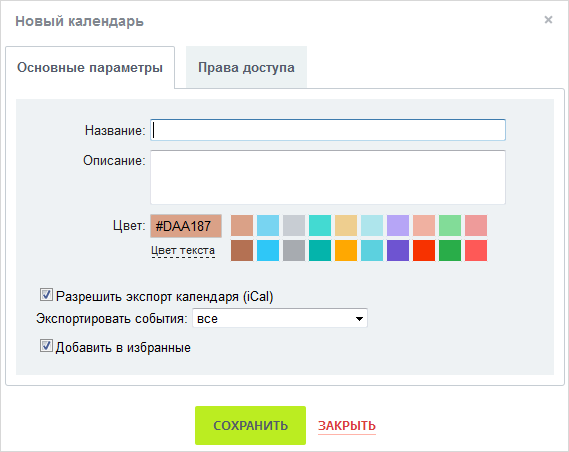The height and width of the screenshot is (452, 569).
Task: Switch to the Права доступа tab
Action: (246, 67)
